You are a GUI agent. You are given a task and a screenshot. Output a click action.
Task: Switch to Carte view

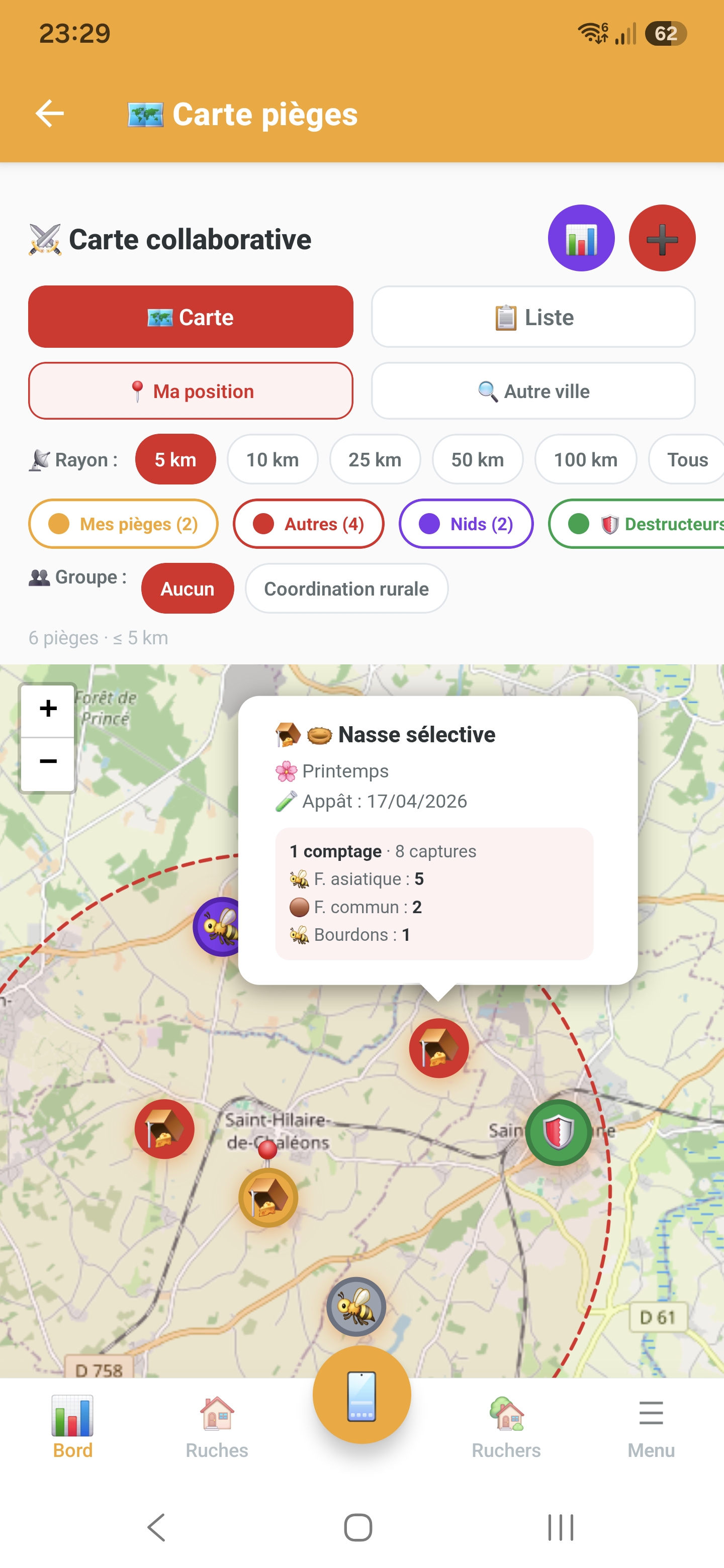(191, 317)
